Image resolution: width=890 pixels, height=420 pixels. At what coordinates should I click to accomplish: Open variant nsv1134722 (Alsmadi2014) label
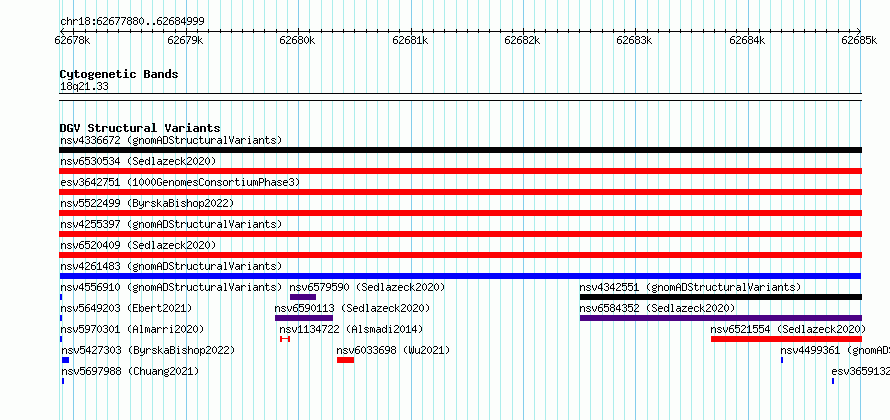click(351, 329)
